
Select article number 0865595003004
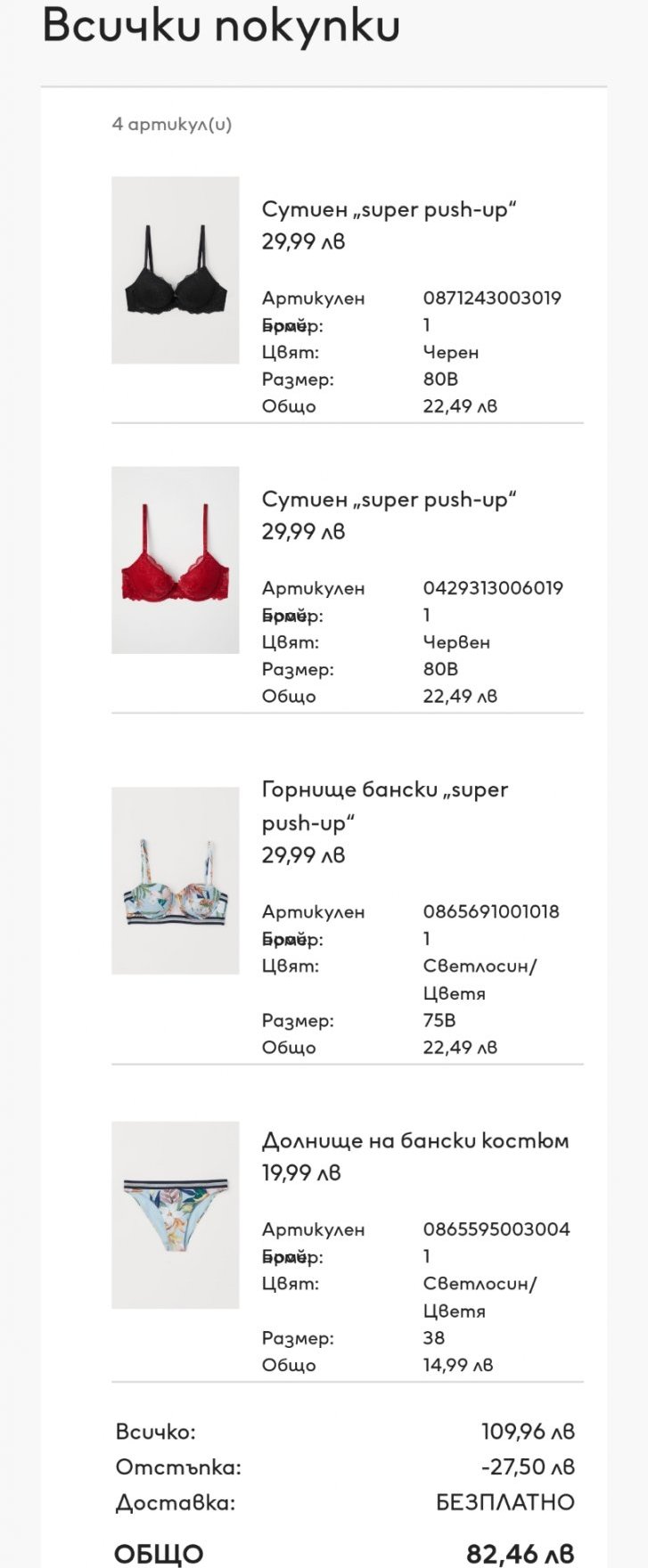tap(496, 1229)
